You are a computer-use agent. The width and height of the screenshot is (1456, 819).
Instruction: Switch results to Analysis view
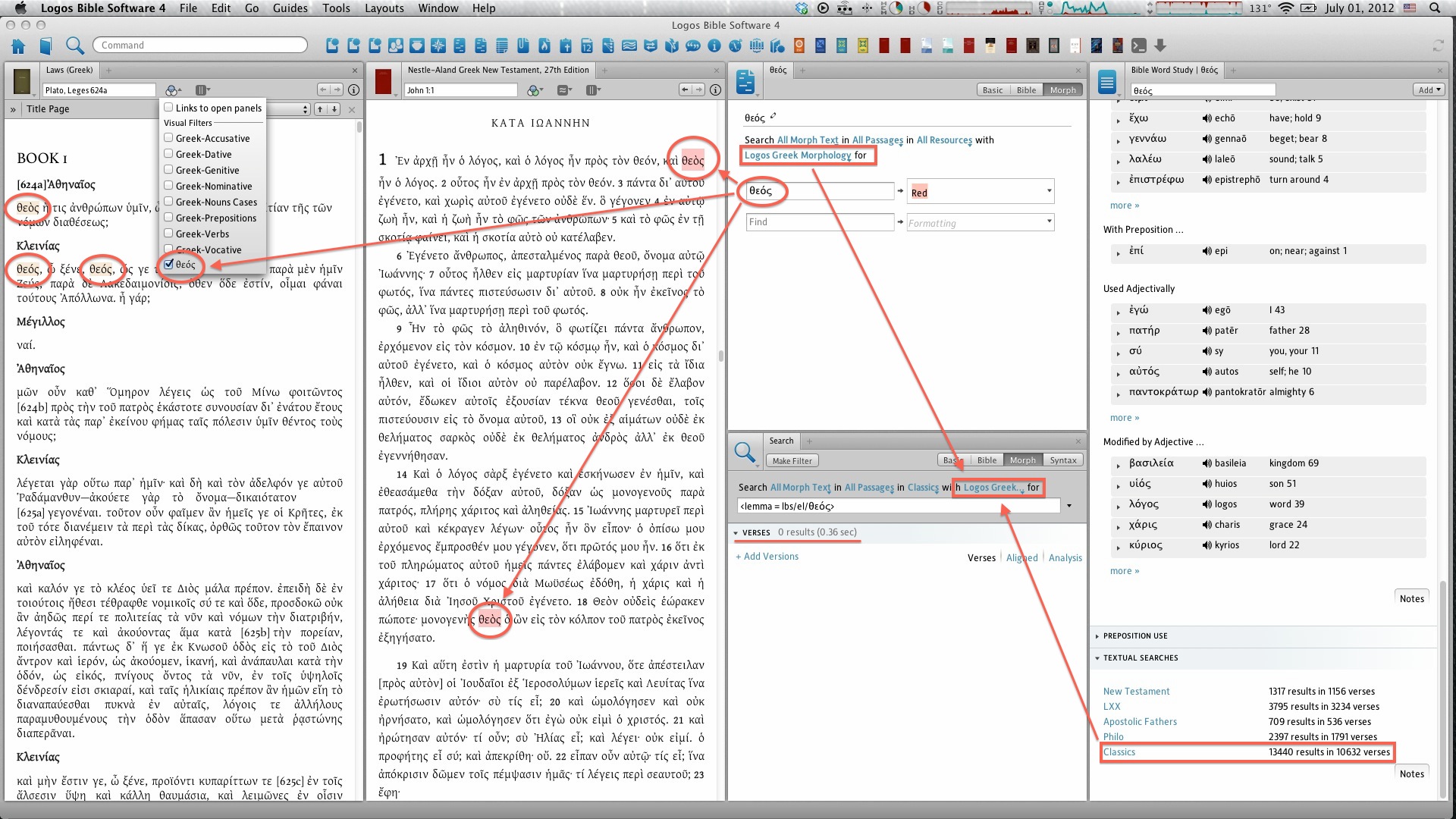pos(1065,558)
